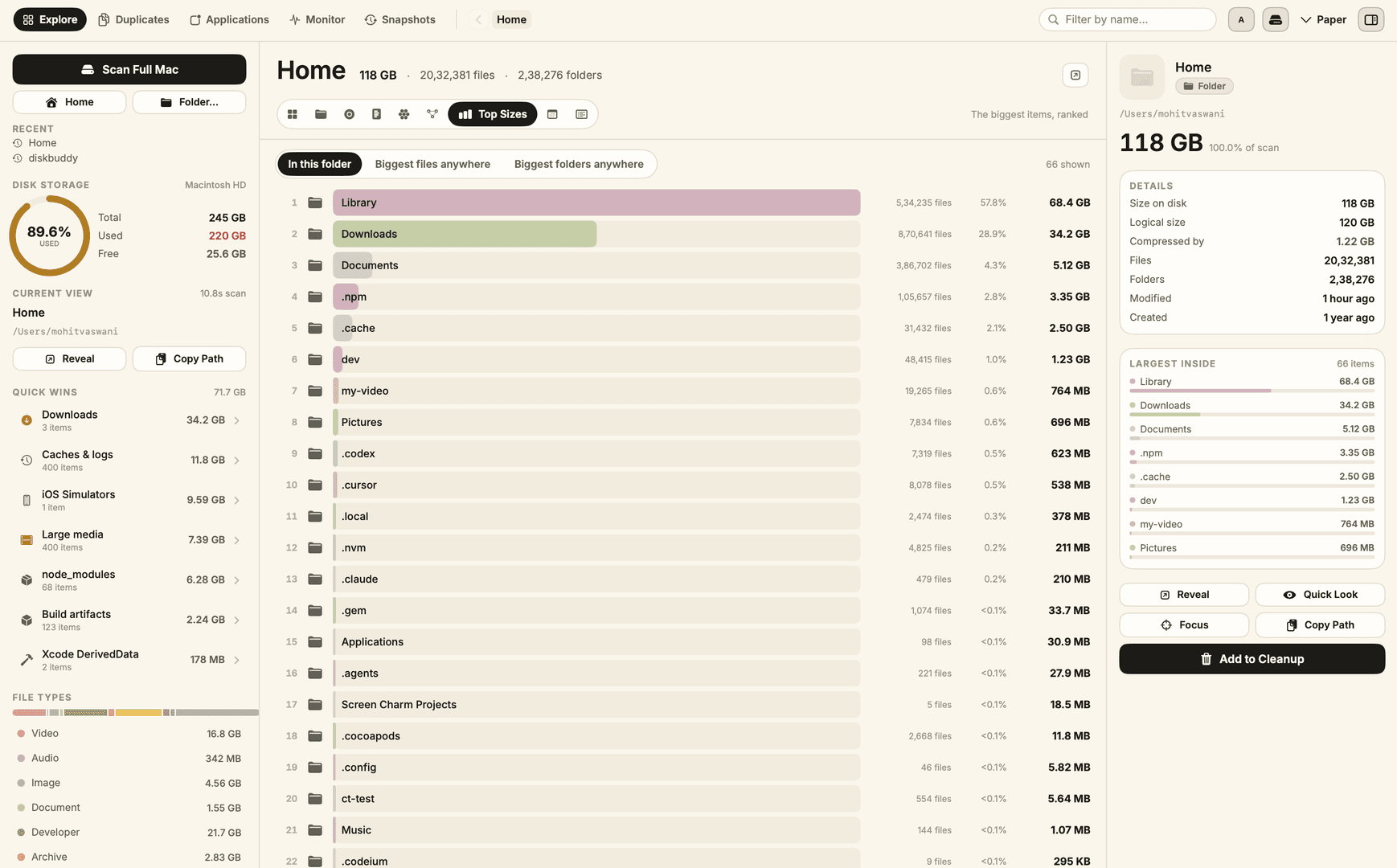Click the Library size bar in list
The height and width of the screenshot is (868, 1397).
point(596,203)
